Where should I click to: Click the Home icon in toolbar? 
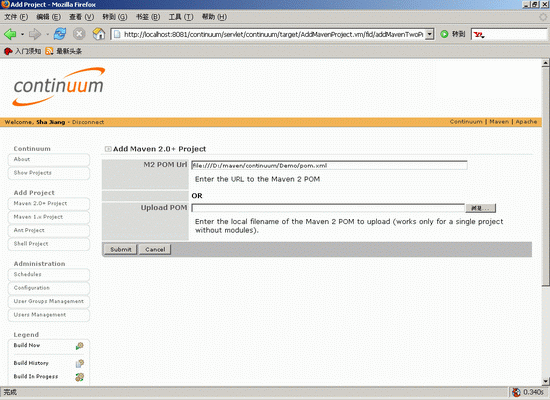(x=99, y=34)
